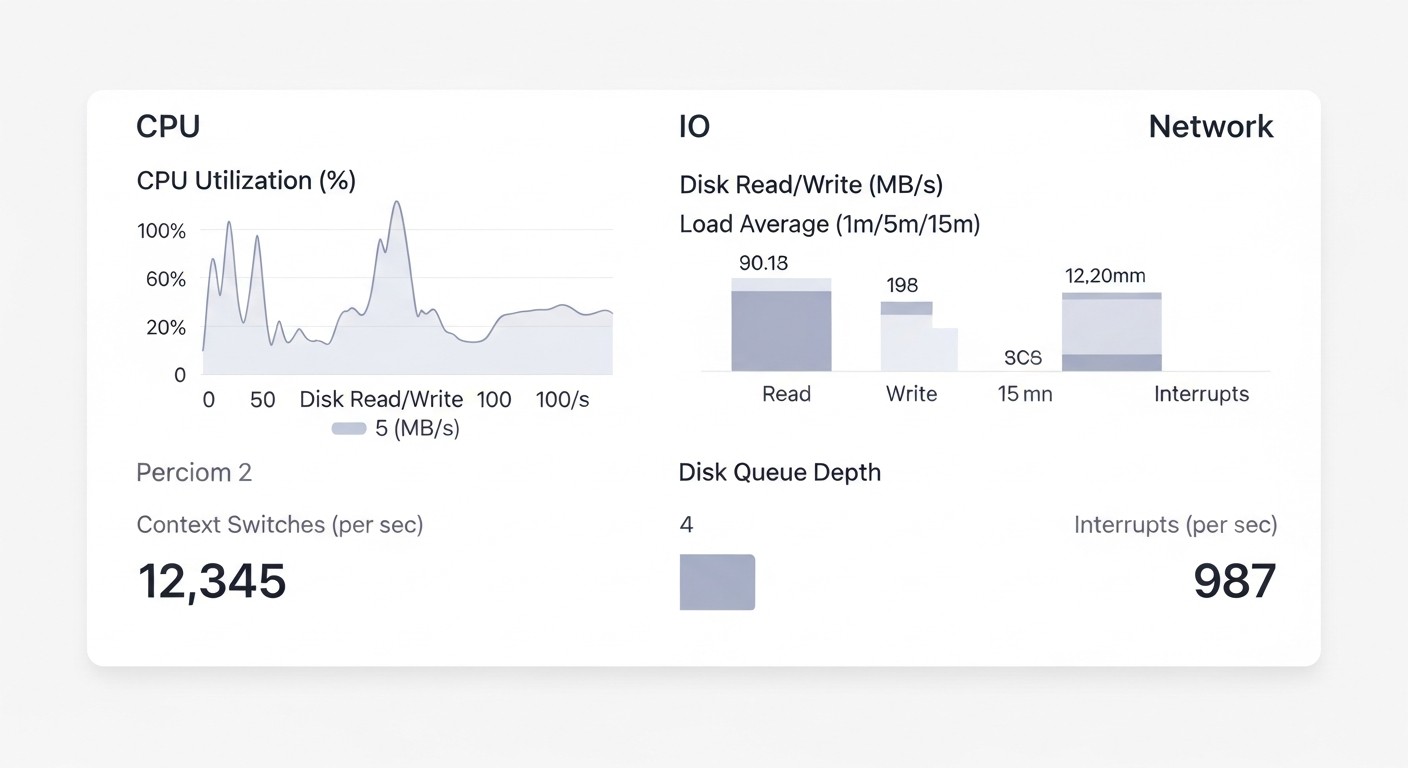Click the 987 interrupts value

tap(1234, 582)
